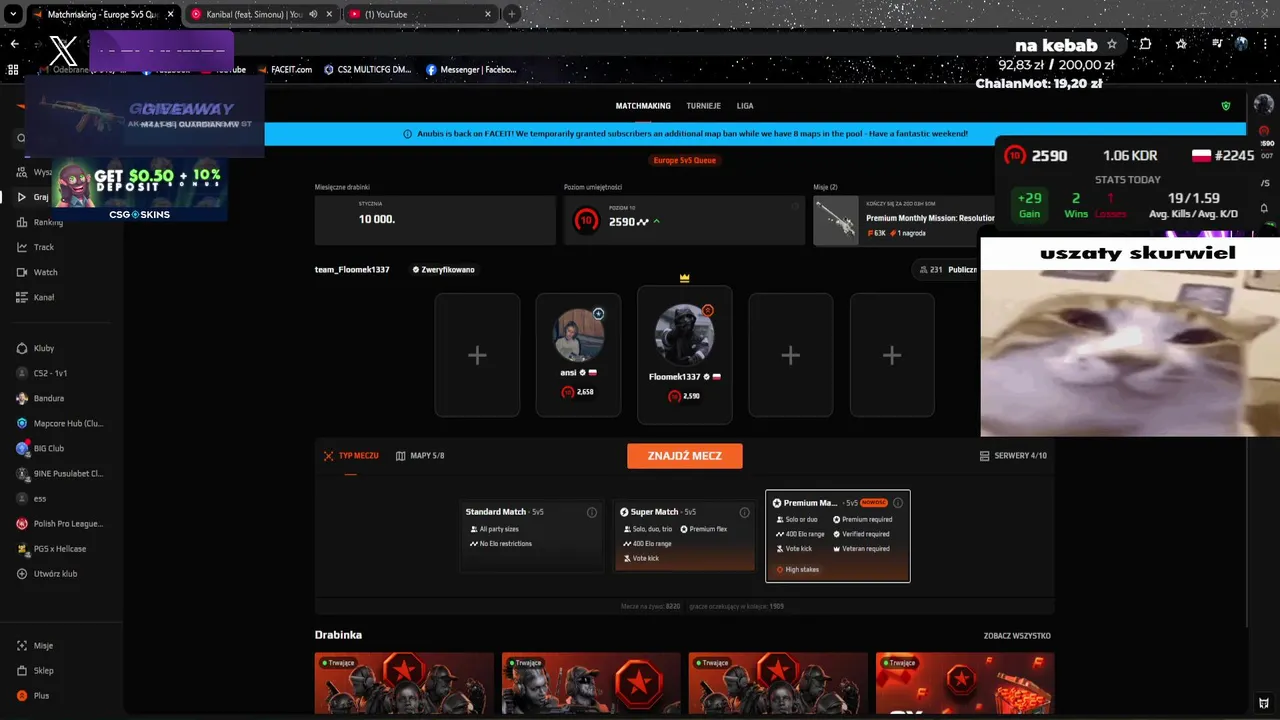
Task: Select the Premium Match type card
Action: coord(838,536)
